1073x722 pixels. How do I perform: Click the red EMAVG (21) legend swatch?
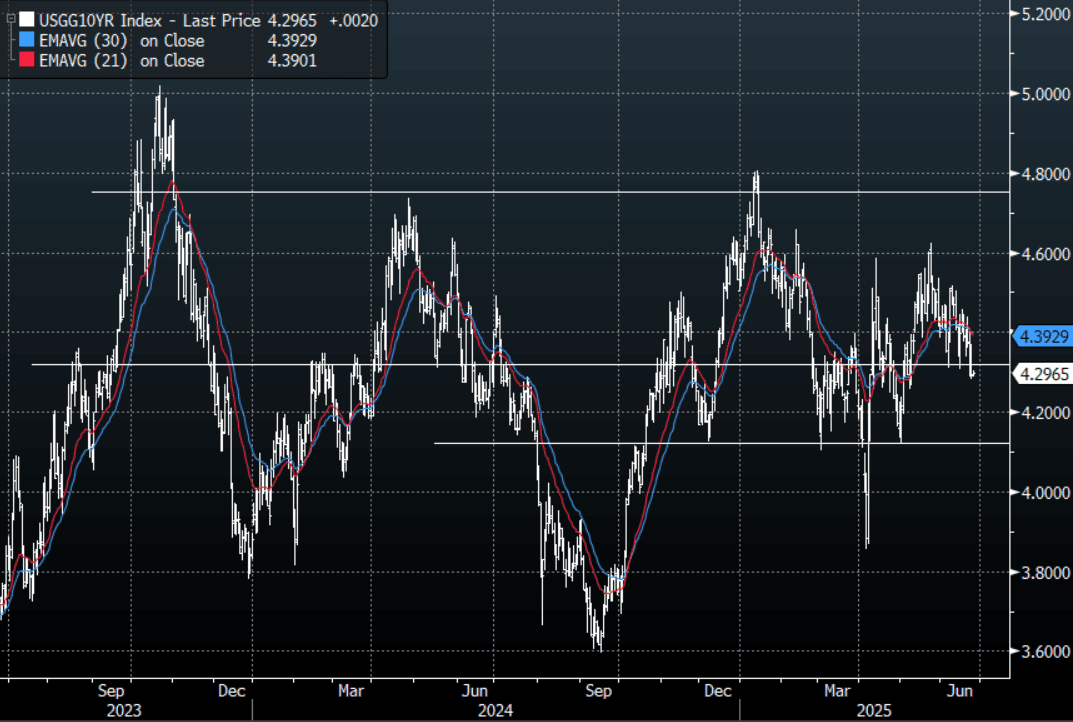click(x=26, y=61)
